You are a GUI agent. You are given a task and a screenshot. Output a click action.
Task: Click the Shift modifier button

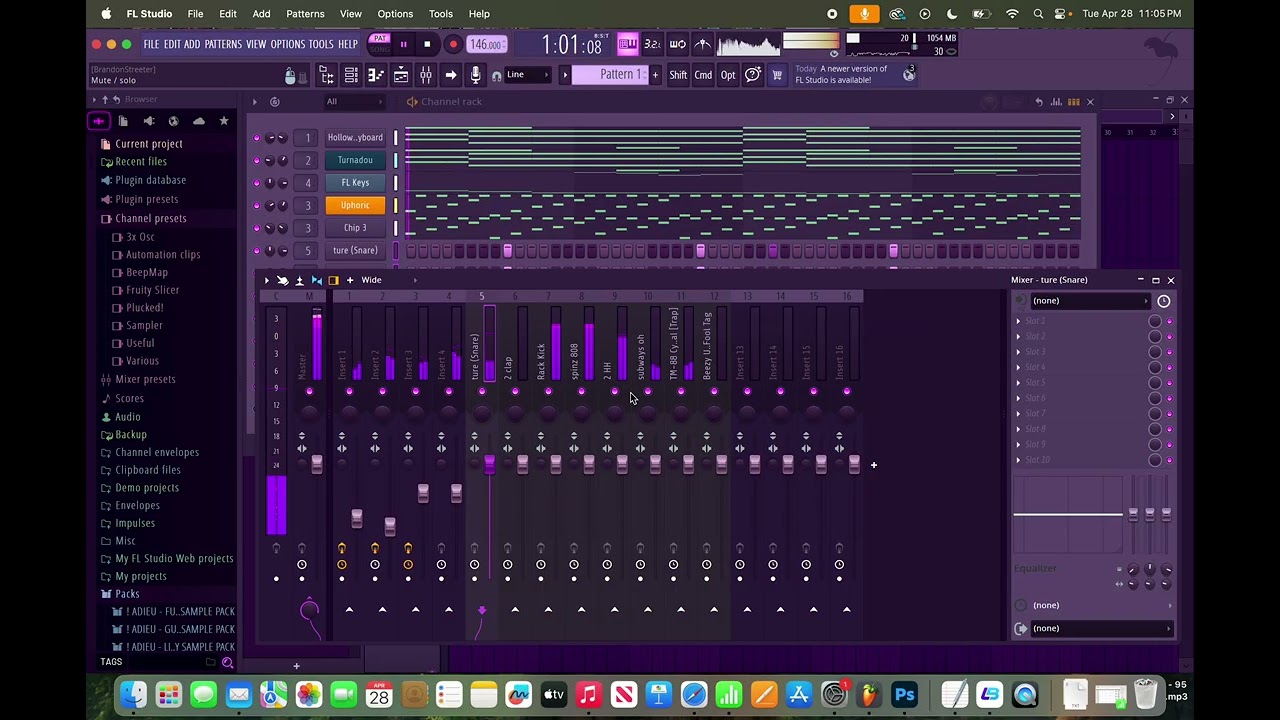pyautogui.click(x=678, y=75)
